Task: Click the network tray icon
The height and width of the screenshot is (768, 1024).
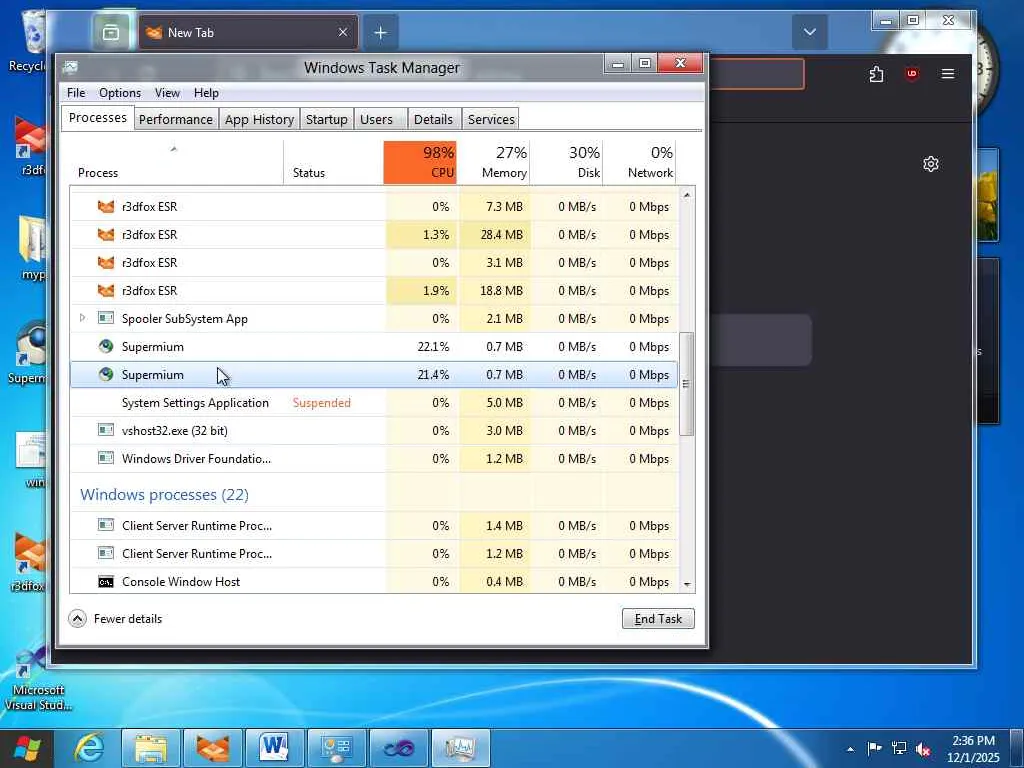Action: coord(899,748)
